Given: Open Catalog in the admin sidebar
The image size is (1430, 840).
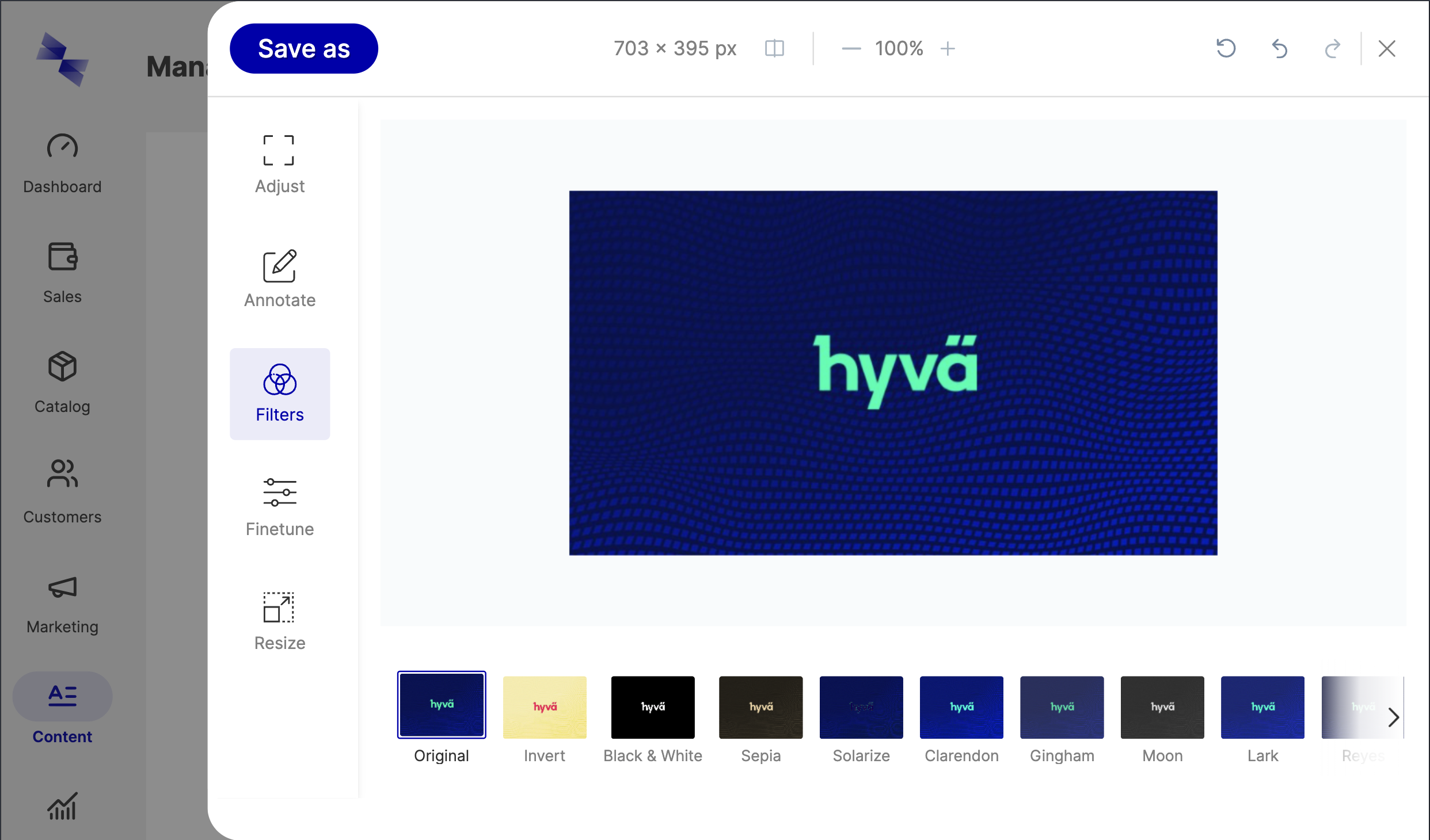Looking at the screenshot, I should (62, 383).
